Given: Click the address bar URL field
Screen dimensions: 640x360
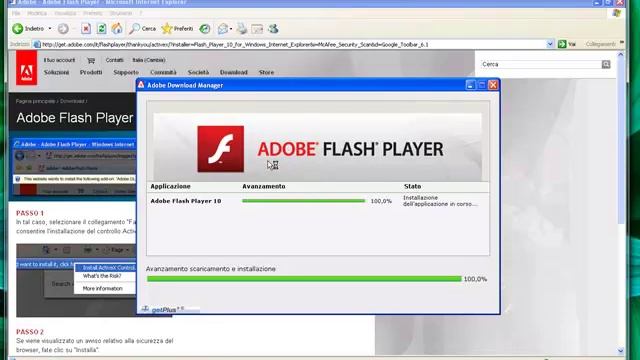Looking at the screenshot, I should point(293,44).
